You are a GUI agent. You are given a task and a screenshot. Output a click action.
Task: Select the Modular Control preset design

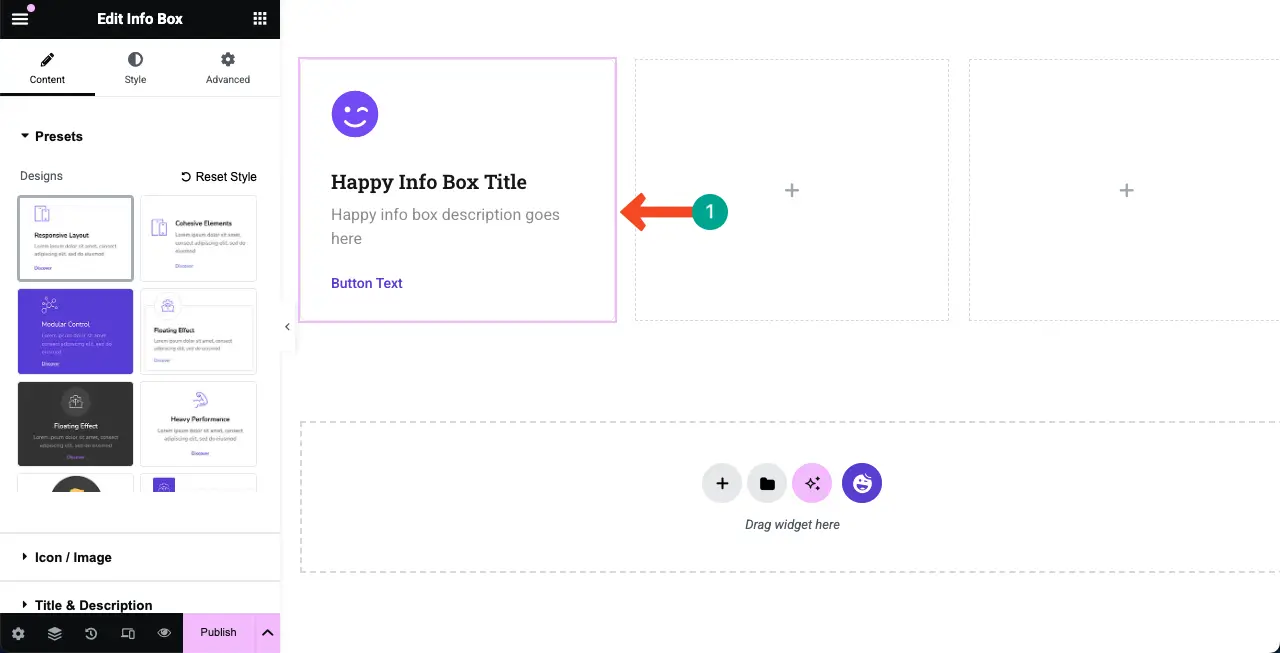(75, 331)
